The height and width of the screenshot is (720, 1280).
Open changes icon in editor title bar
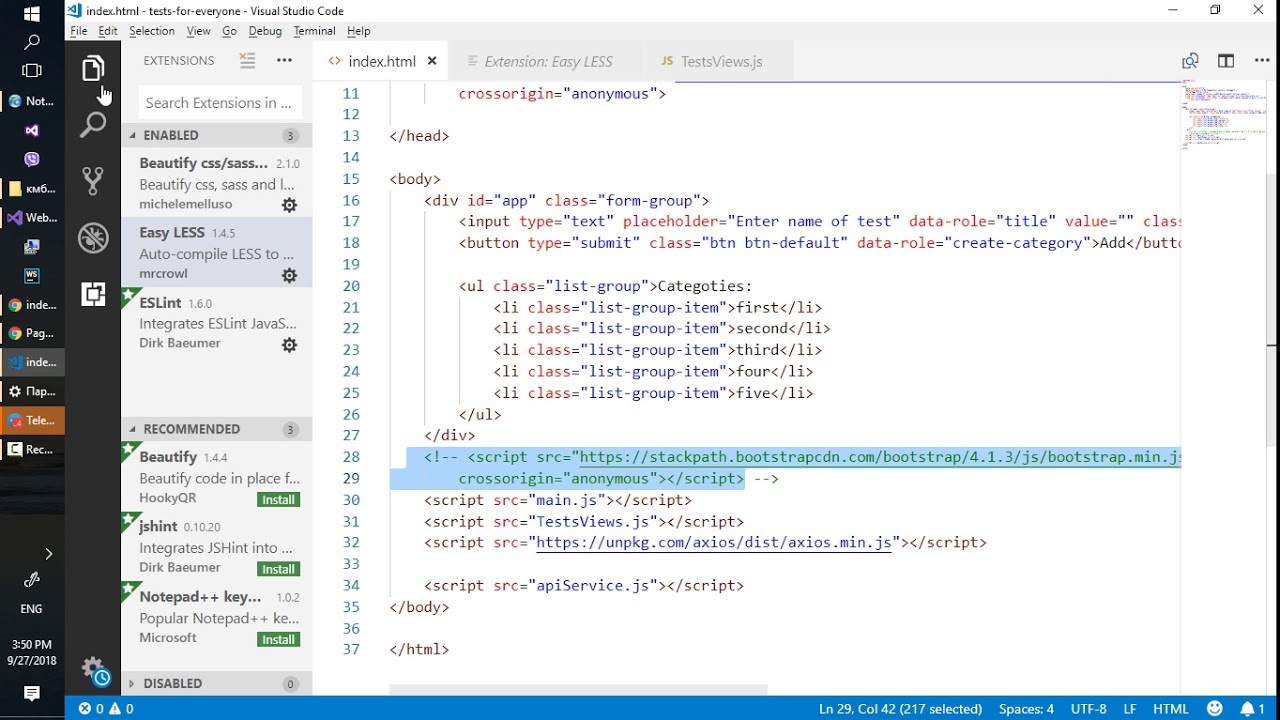pyautogui.click(x=1190, y=61)
